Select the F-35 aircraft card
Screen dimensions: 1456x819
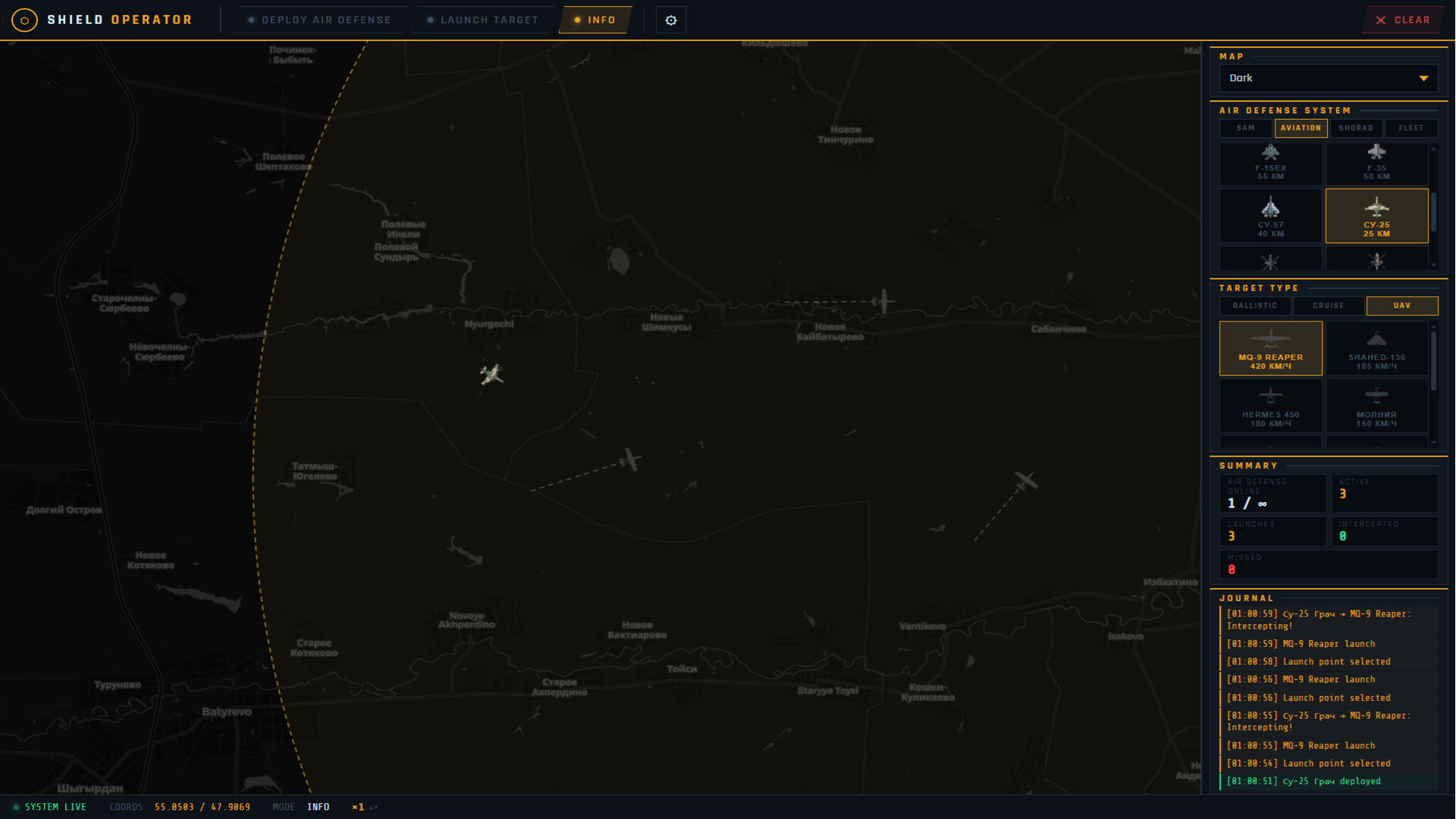(1376, 164)
